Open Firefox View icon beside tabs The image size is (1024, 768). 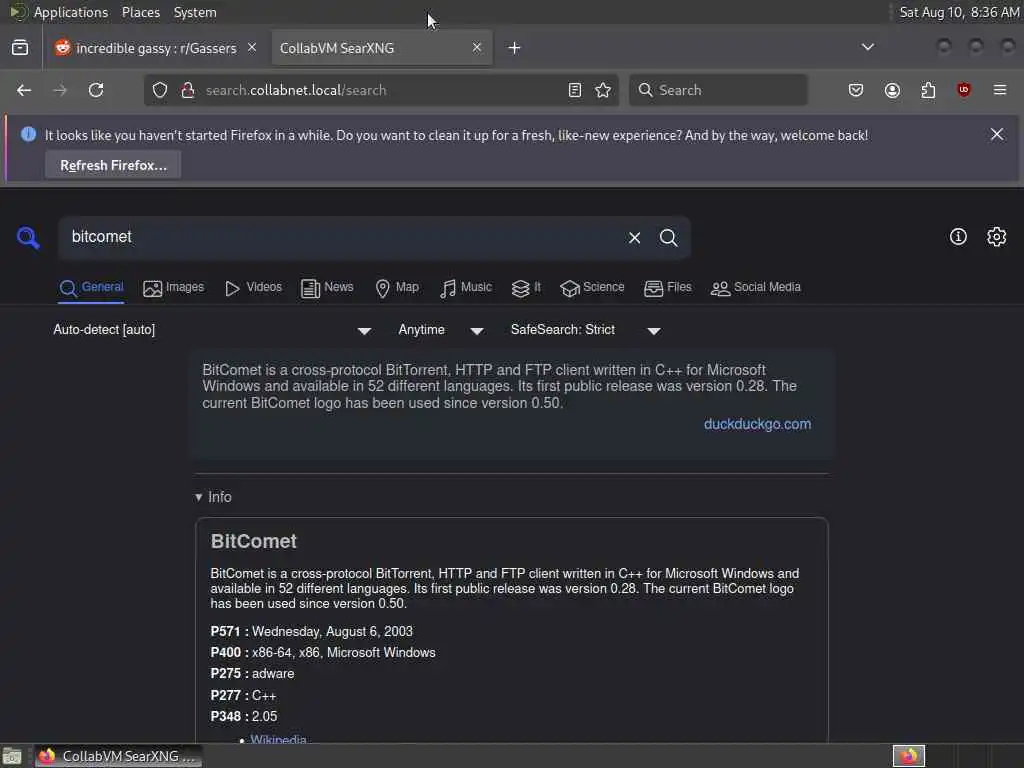click(x=20, y=48)
